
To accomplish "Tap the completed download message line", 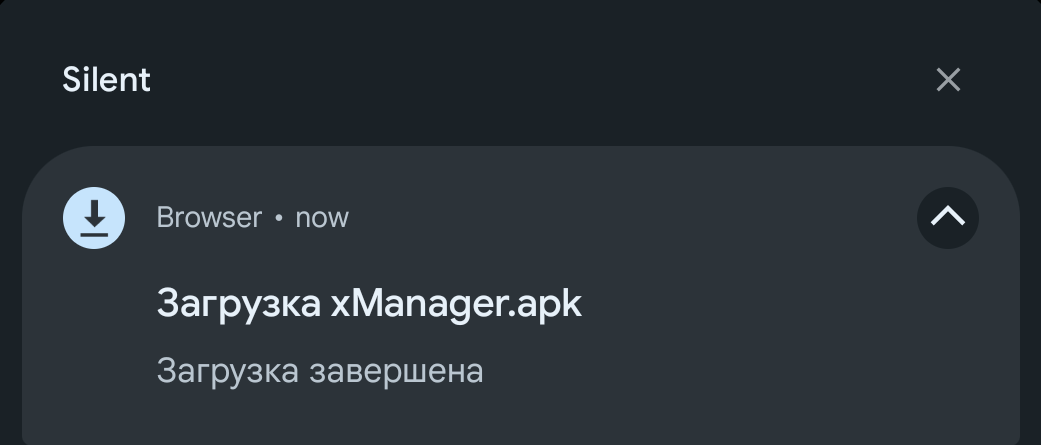I will (320, 371).
